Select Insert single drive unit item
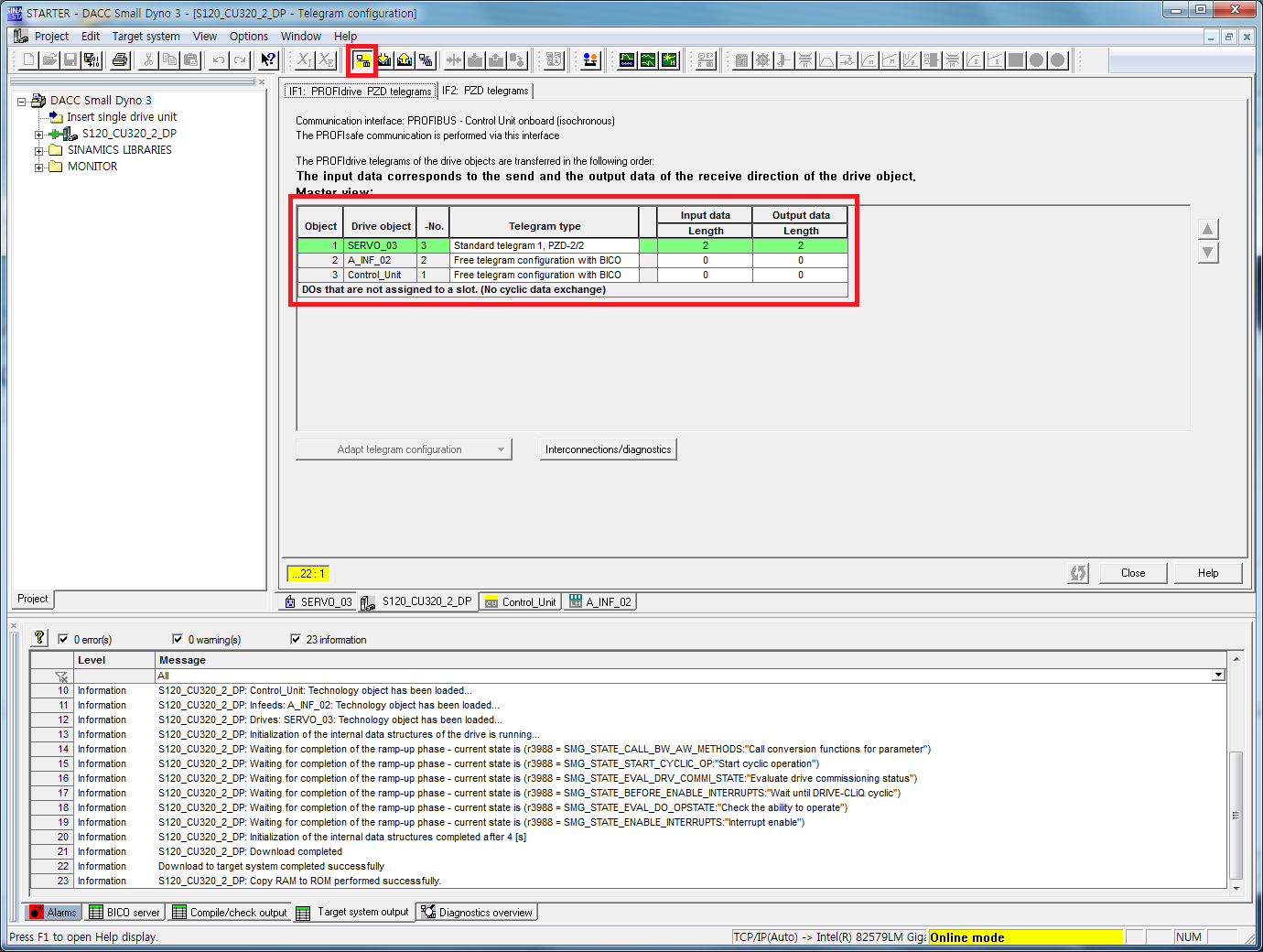Viewport: 1263px width, 952px height. coord(122,117)
